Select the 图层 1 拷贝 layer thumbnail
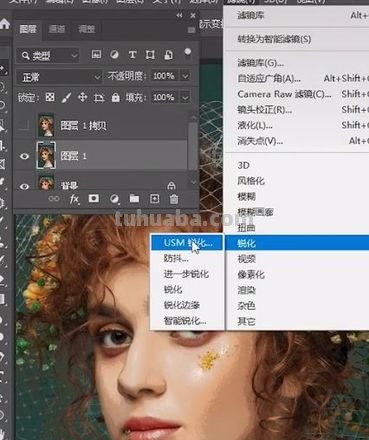Viewport: 369px width, 440px height. point(46,125)
